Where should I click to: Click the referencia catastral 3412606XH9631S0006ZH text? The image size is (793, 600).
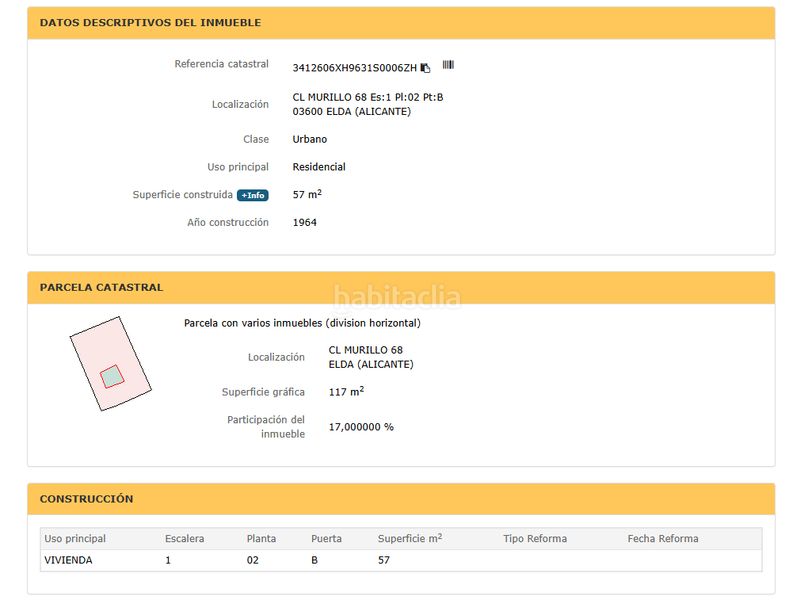pos(355,68)
